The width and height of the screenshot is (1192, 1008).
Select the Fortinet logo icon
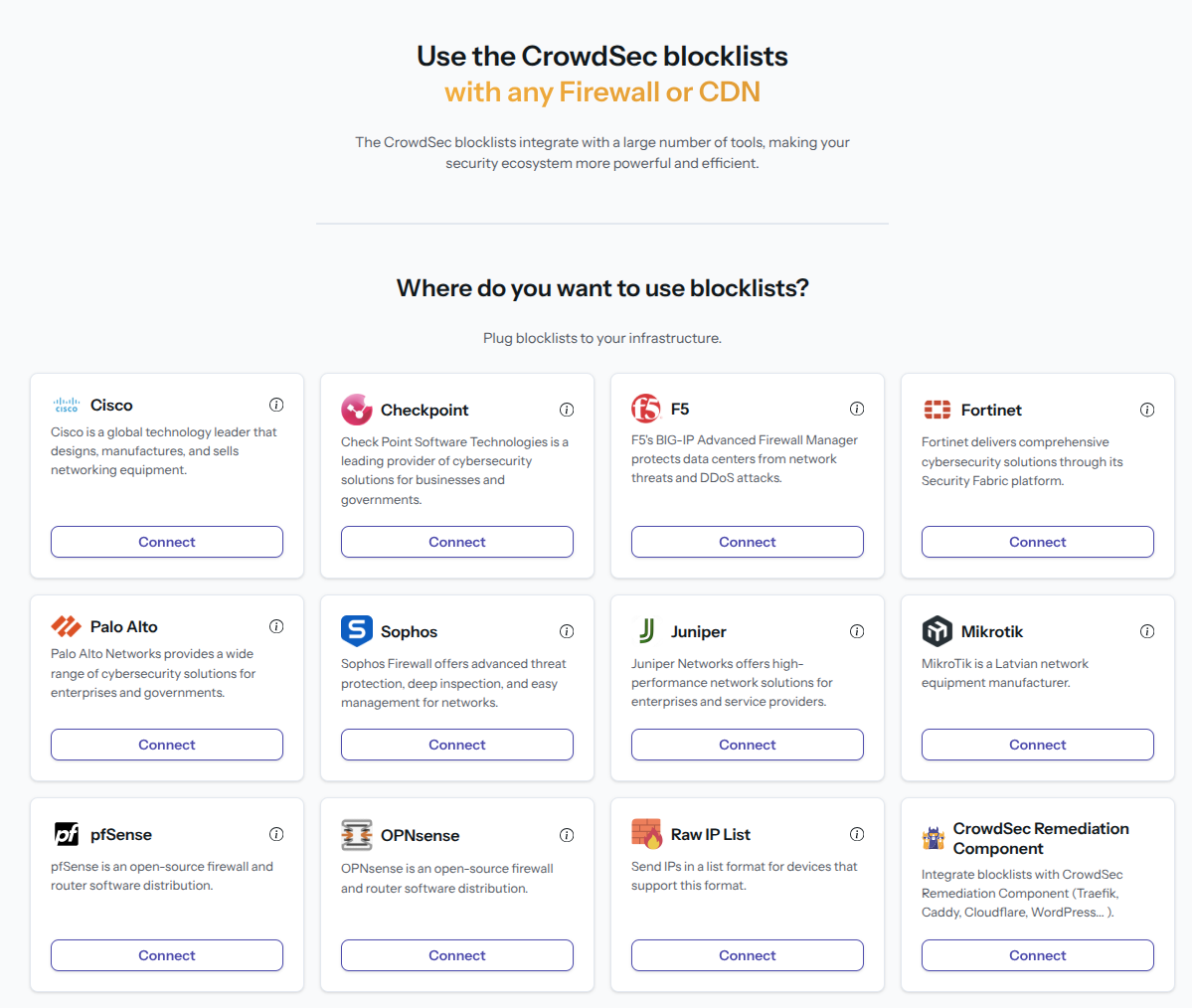click(936, 409)
